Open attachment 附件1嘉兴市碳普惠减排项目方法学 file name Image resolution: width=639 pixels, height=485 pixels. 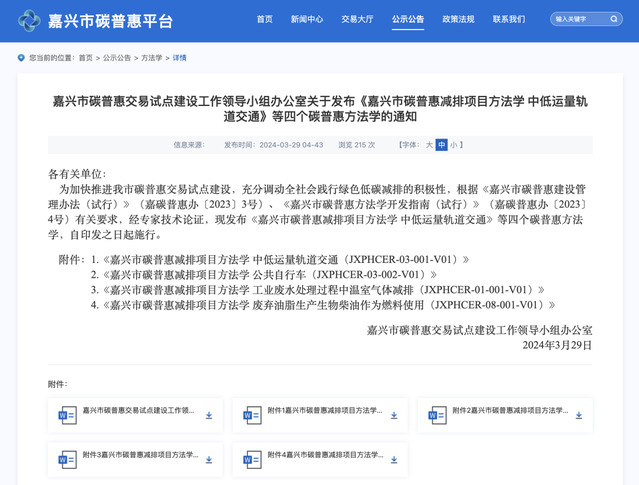point(325,410)
